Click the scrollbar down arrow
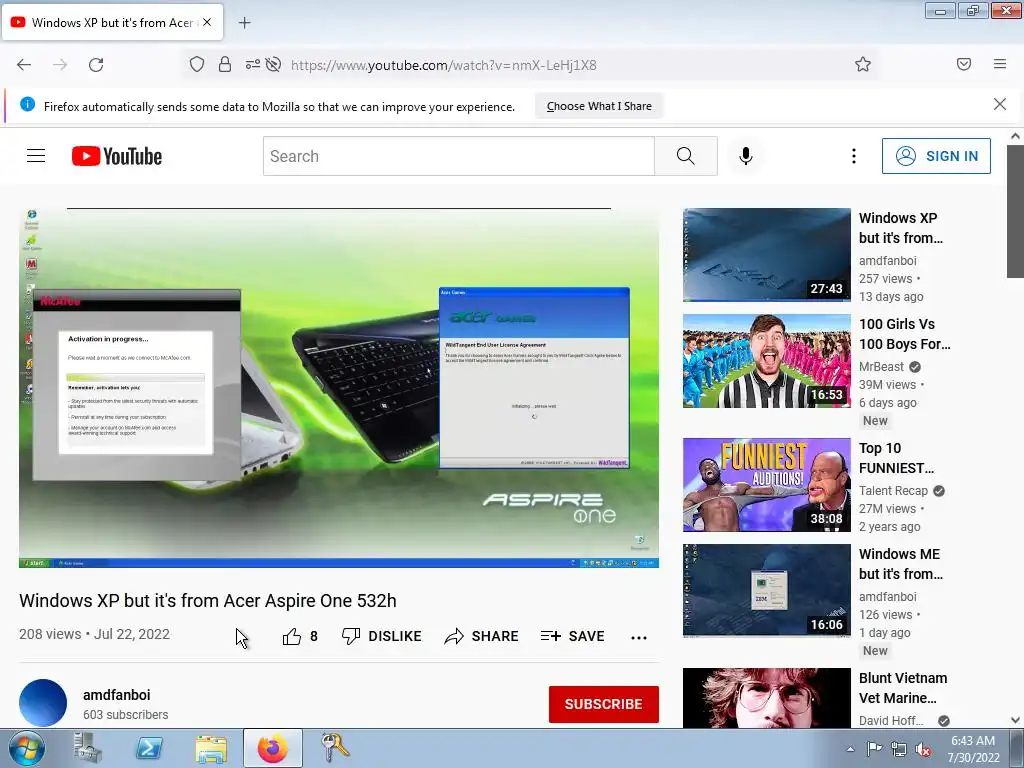Screen dimensions: 1024x768 [1015, 720]
